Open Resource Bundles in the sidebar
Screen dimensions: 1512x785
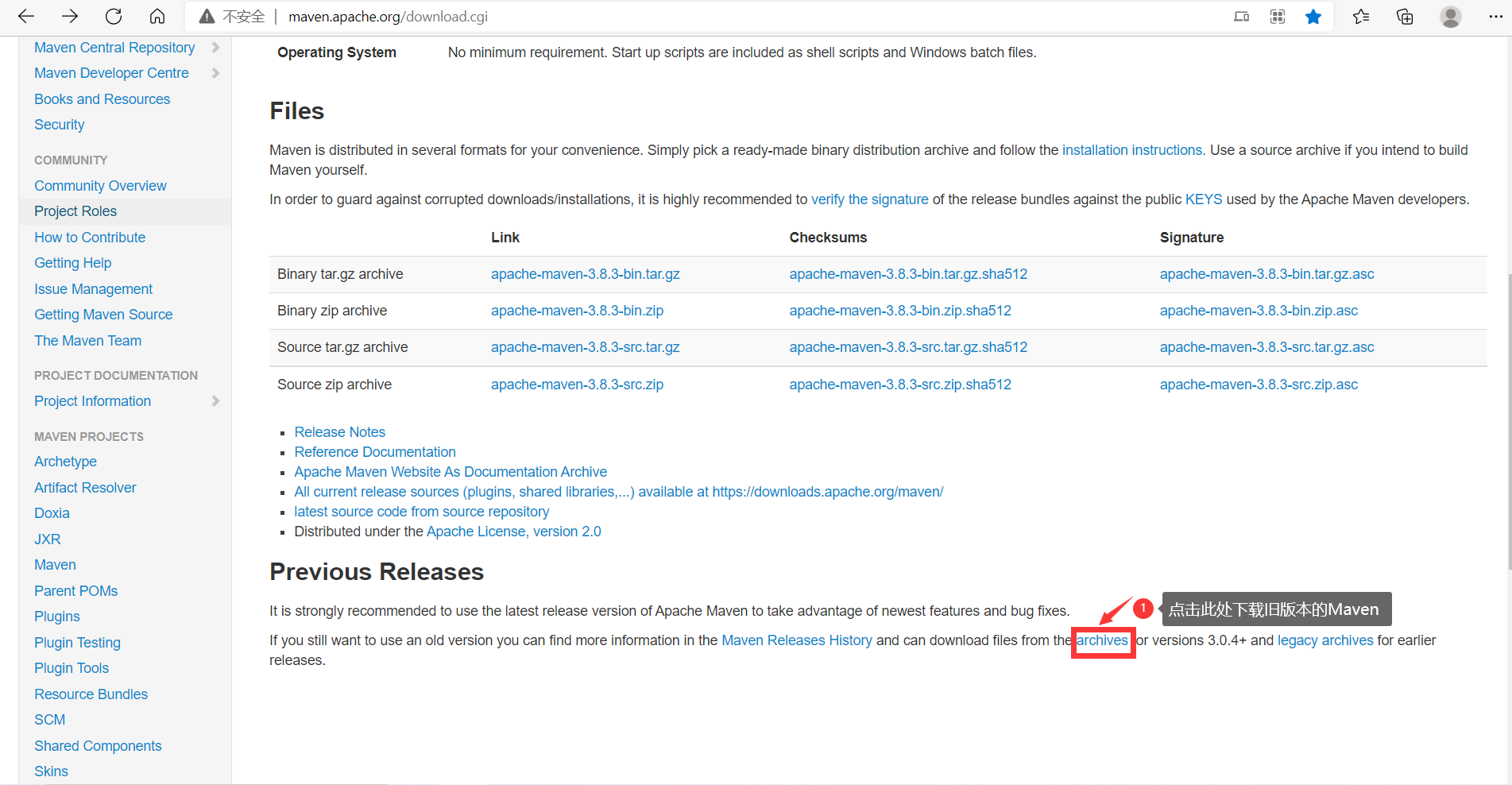click(91, 694)
